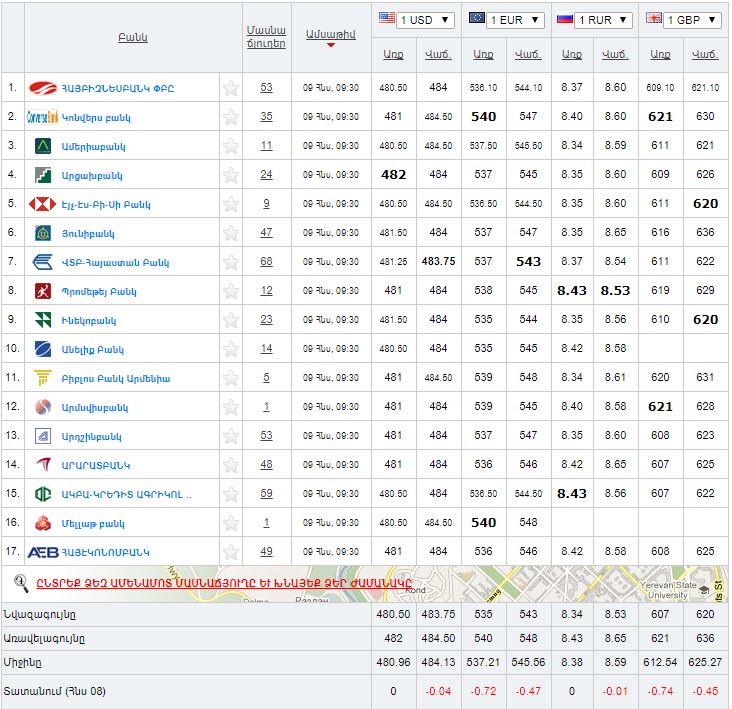Click the AEB Armeconombank logo

point(43,552)
